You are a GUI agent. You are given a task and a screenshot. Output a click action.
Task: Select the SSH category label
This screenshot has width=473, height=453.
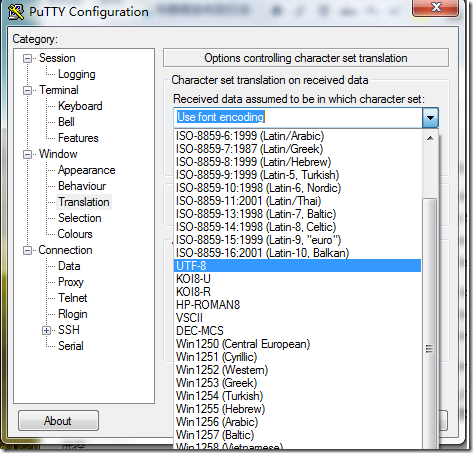pos(69,330)
